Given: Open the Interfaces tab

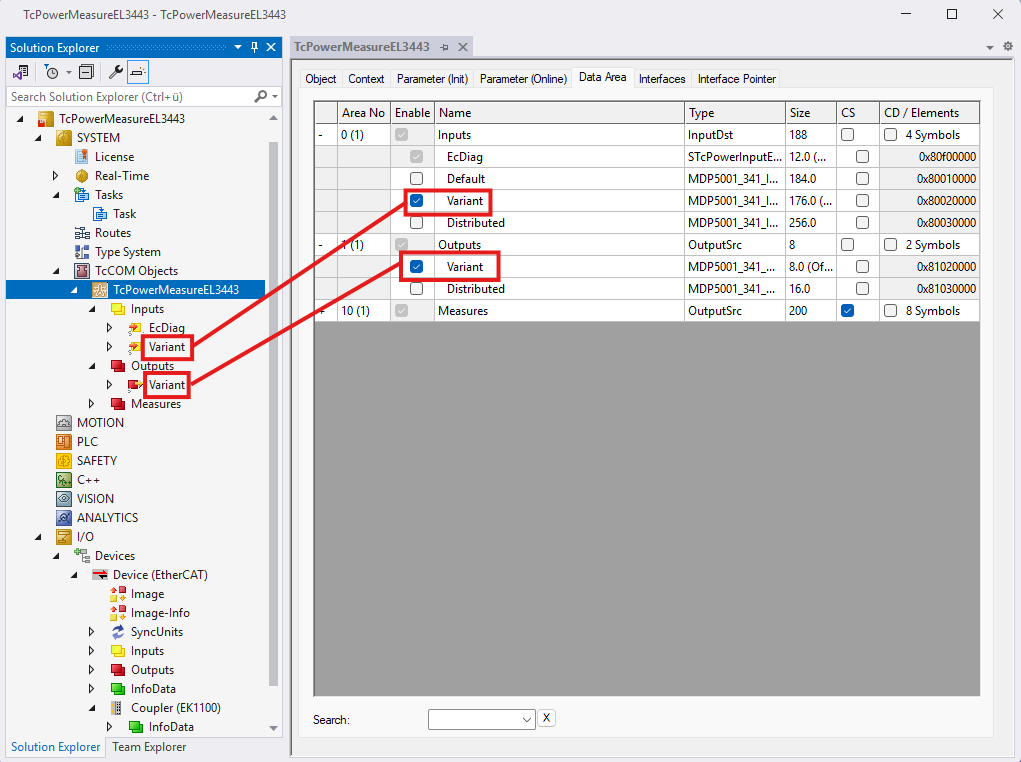Looking at the screenshot, I should 662,79.
